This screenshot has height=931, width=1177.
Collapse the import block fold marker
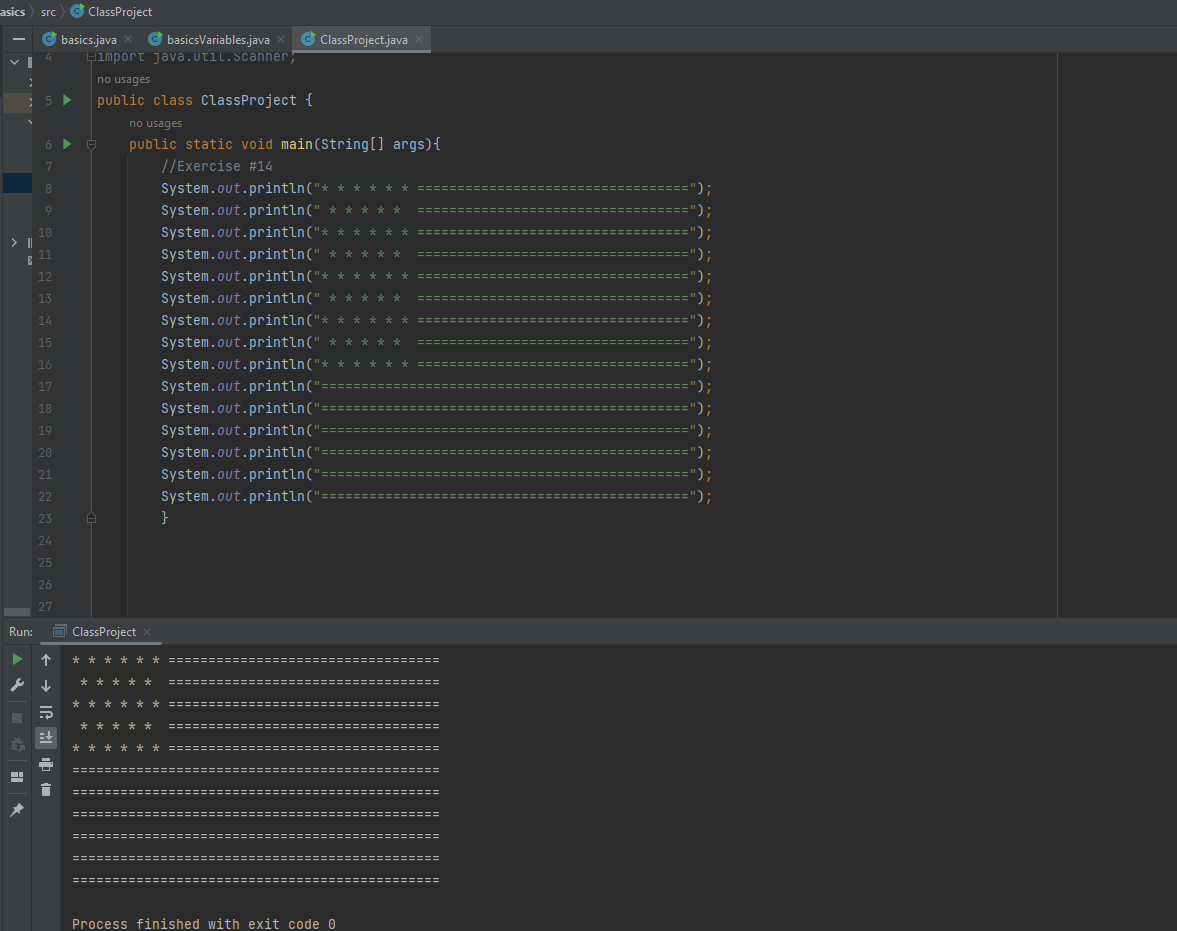click(91, 57)
